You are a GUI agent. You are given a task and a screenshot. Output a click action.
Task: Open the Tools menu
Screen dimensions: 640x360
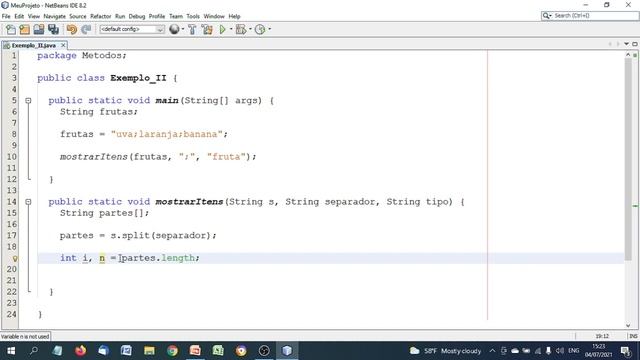(x=193, y=16)
